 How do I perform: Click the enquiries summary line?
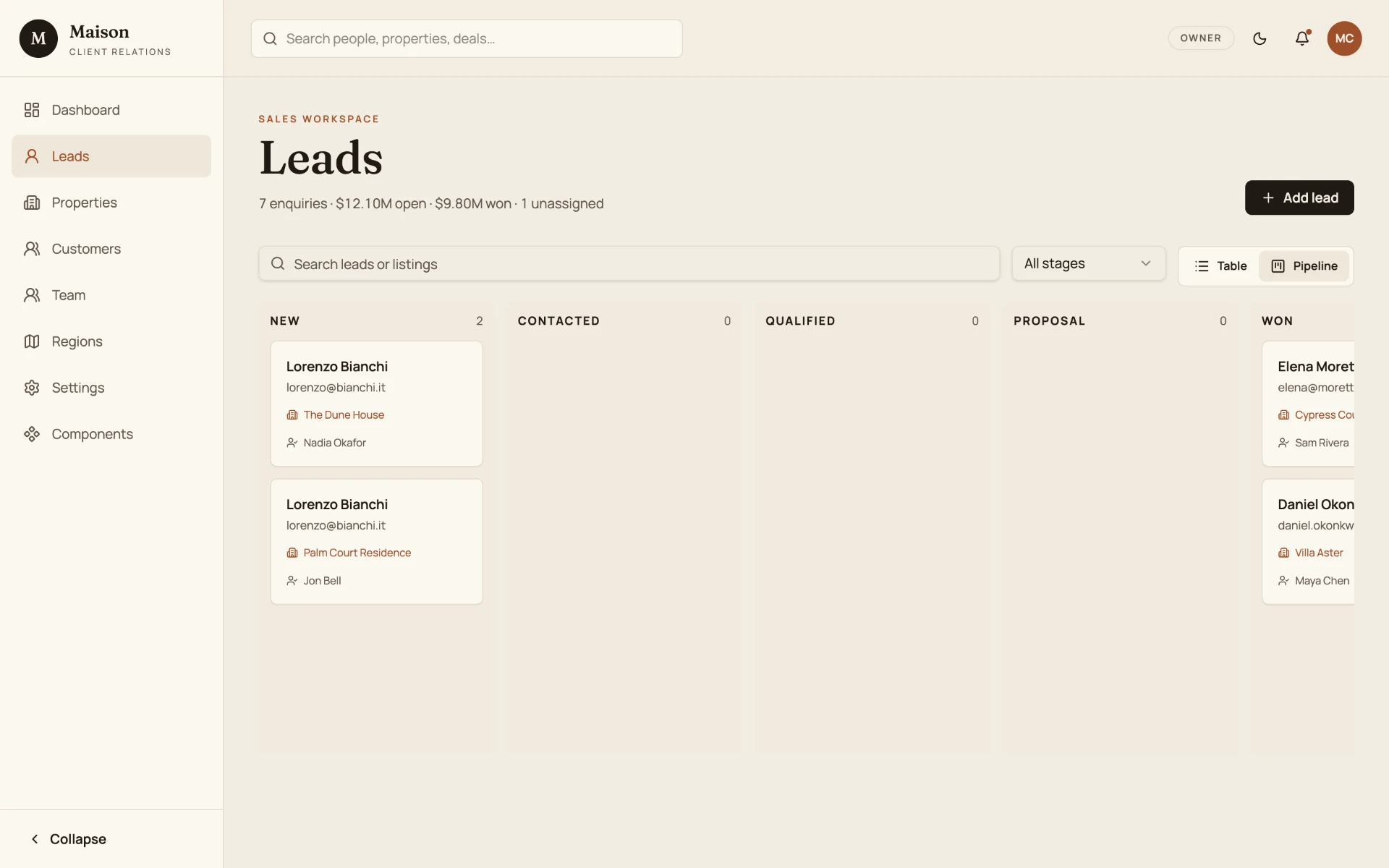[431, 204]
